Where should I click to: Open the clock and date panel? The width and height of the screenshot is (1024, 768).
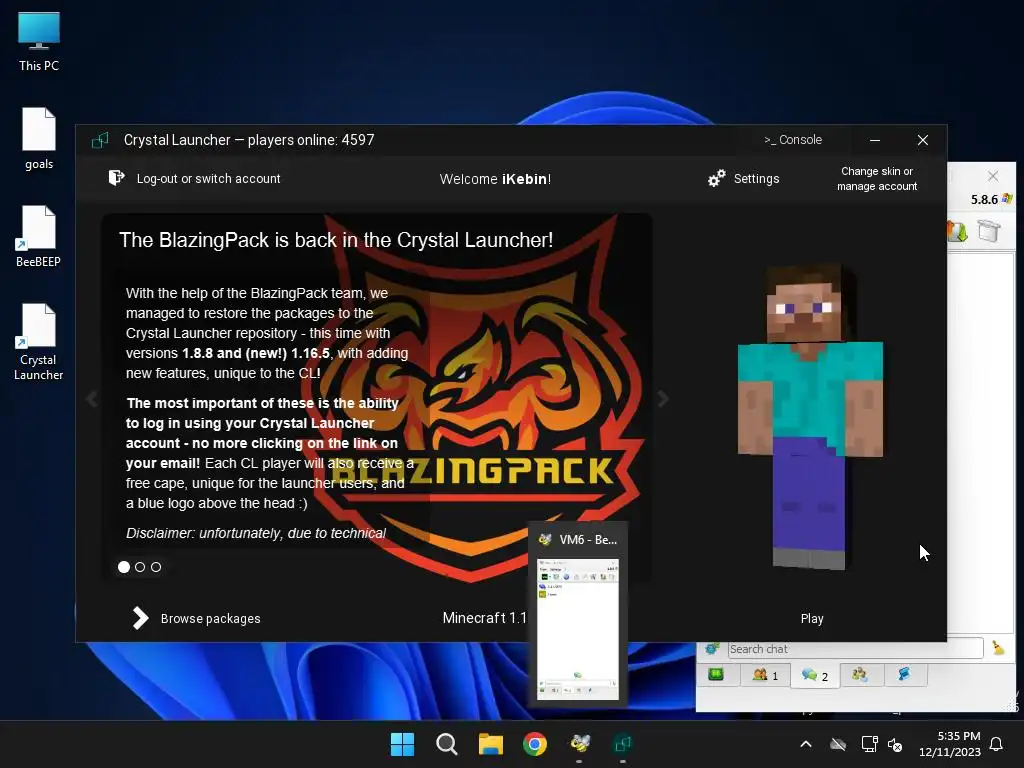coord(950,744)
